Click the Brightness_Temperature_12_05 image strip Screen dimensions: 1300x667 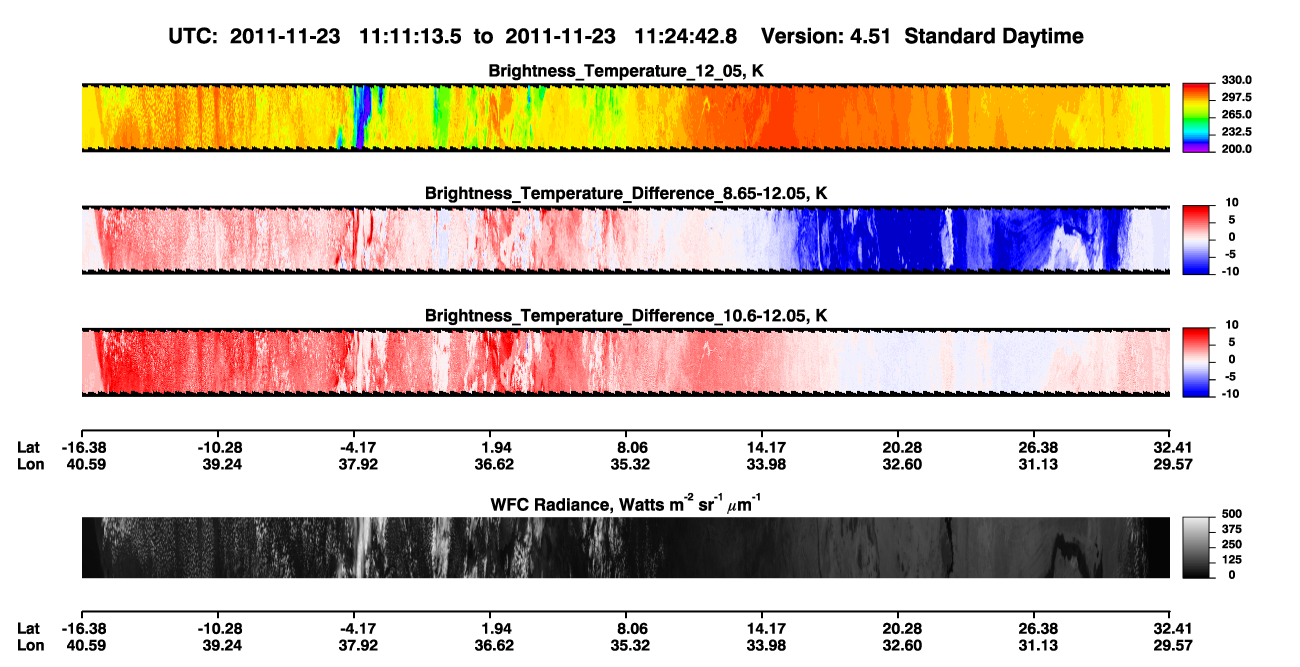pos(625,117)
